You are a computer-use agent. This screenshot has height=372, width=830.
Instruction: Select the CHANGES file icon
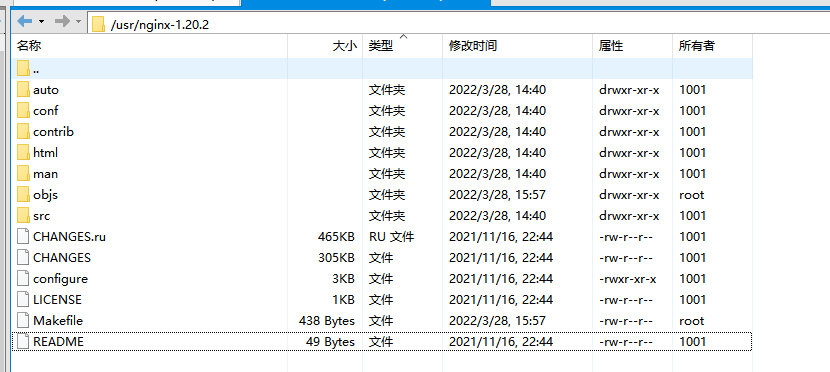point(23,257)
